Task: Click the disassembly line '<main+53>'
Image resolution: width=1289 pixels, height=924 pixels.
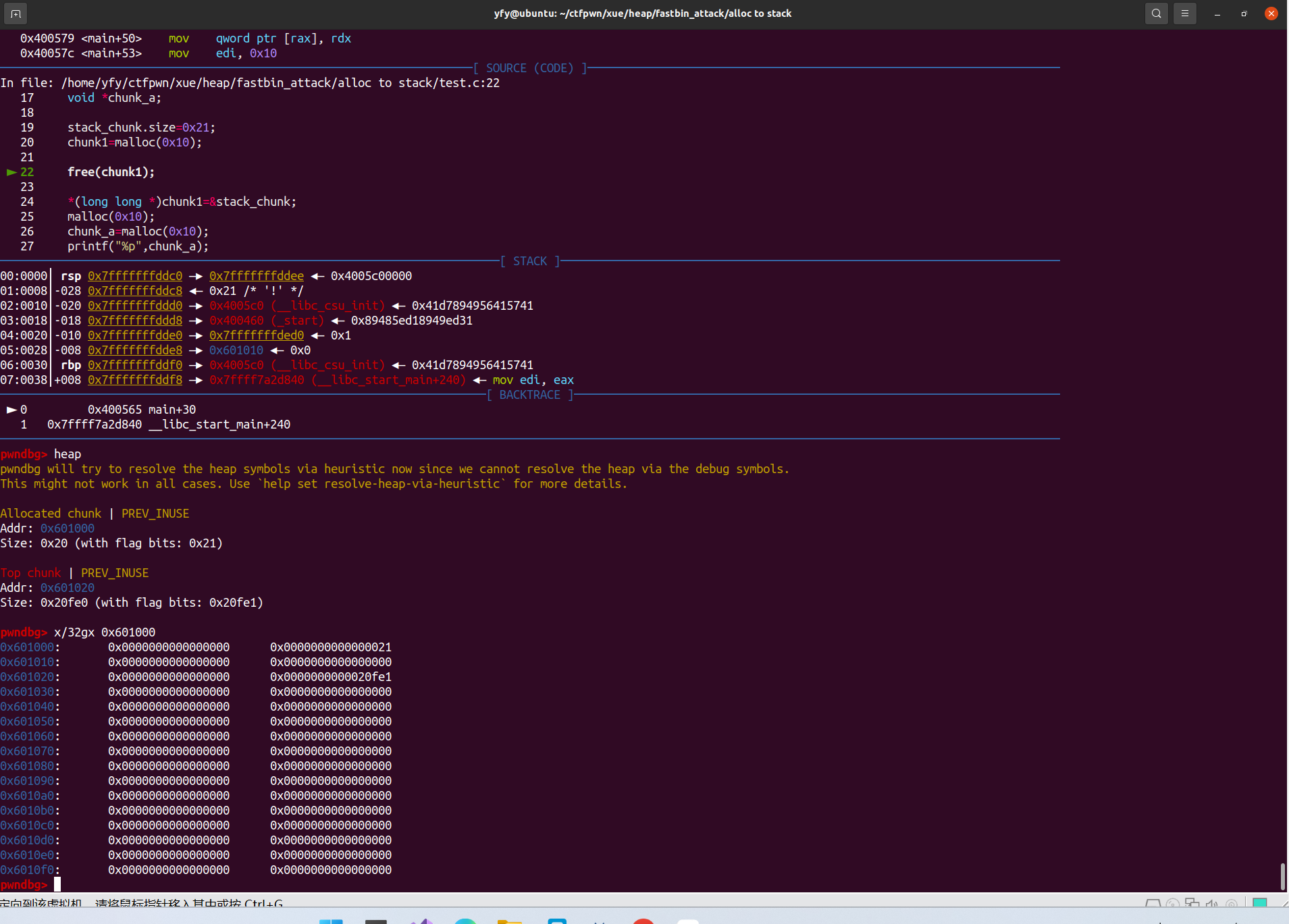Action: [x=149, y=53]
